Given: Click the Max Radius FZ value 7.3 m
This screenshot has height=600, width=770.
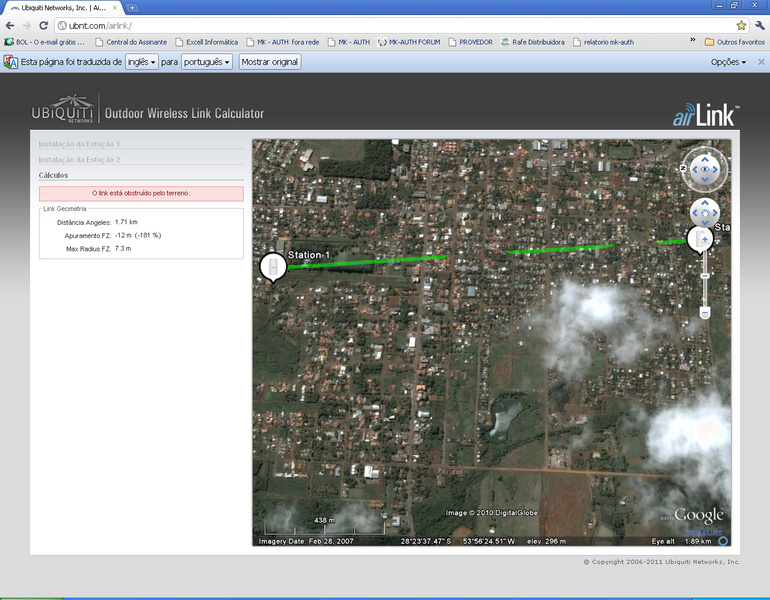Looking at the screenshot, I should pyautogui.click(x=123, y=248).
